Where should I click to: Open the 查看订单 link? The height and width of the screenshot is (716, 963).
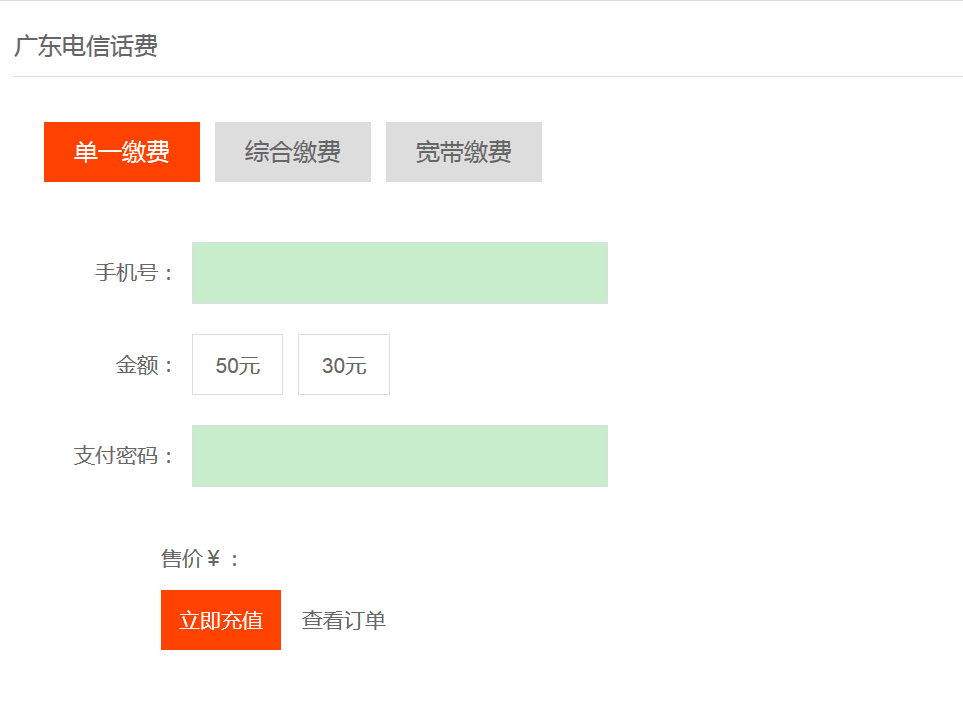[x=344, y=620]
